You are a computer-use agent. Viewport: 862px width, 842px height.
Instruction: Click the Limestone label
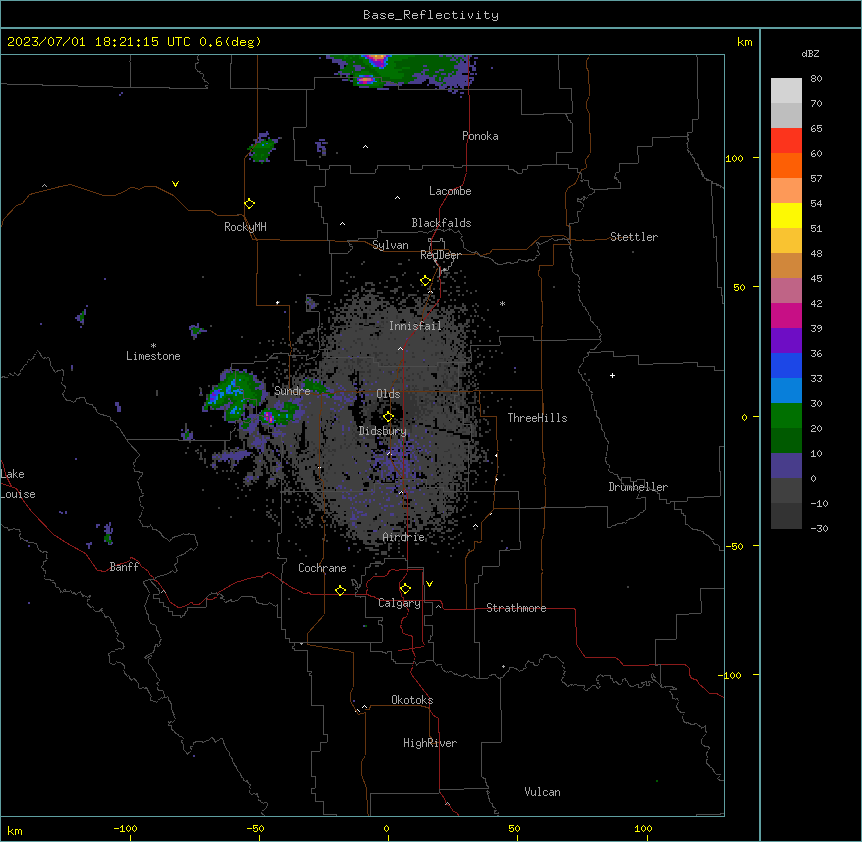click(x=153, y=356)
